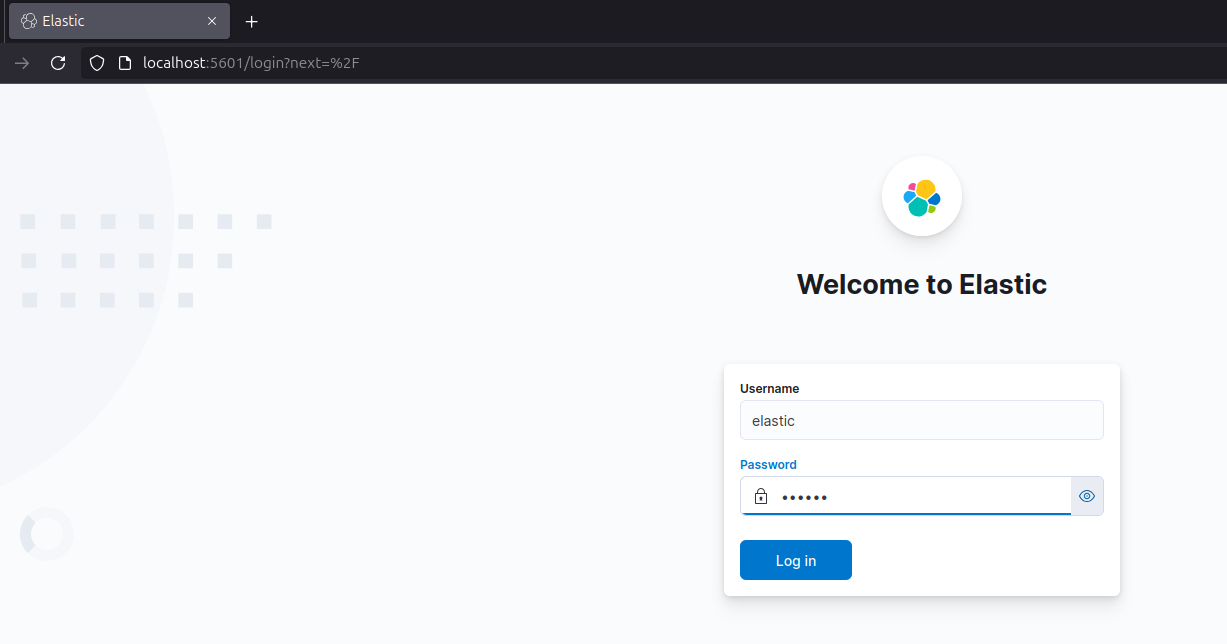Open a new tab with the plus icon

[252, 21]
